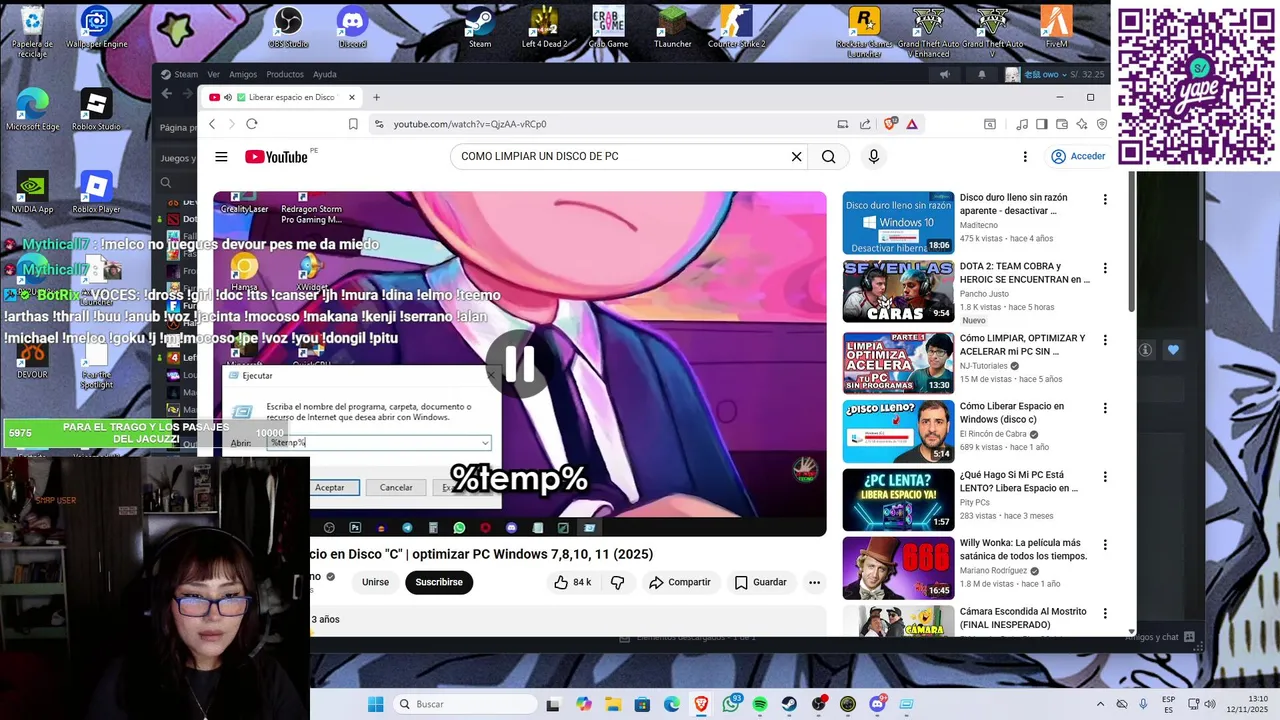The width and height of the screenshot is (1280, 720).
Task: Open options for Willy Wonka video
Action: click(1105, 544)
